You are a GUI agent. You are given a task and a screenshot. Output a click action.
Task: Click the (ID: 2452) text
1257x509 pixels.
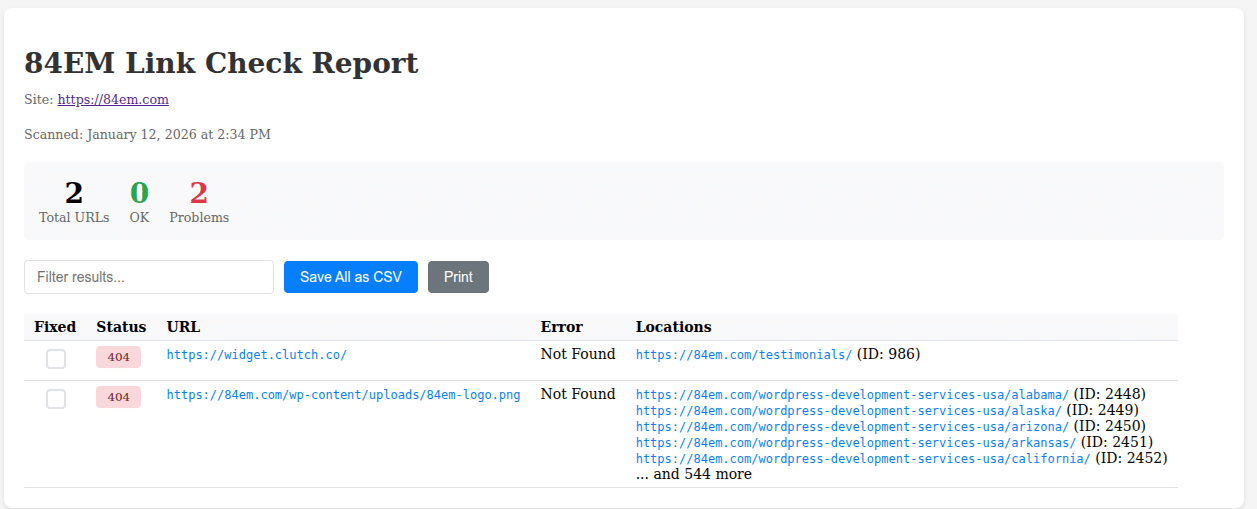pyautogui.click(x=1131, y=458)
